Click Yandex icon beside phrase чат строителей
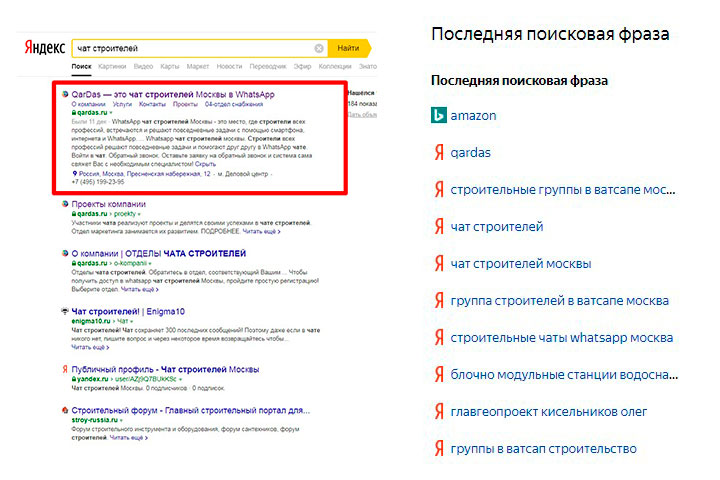Viewport: 720px width, 480px height. [x=439, y=226]
